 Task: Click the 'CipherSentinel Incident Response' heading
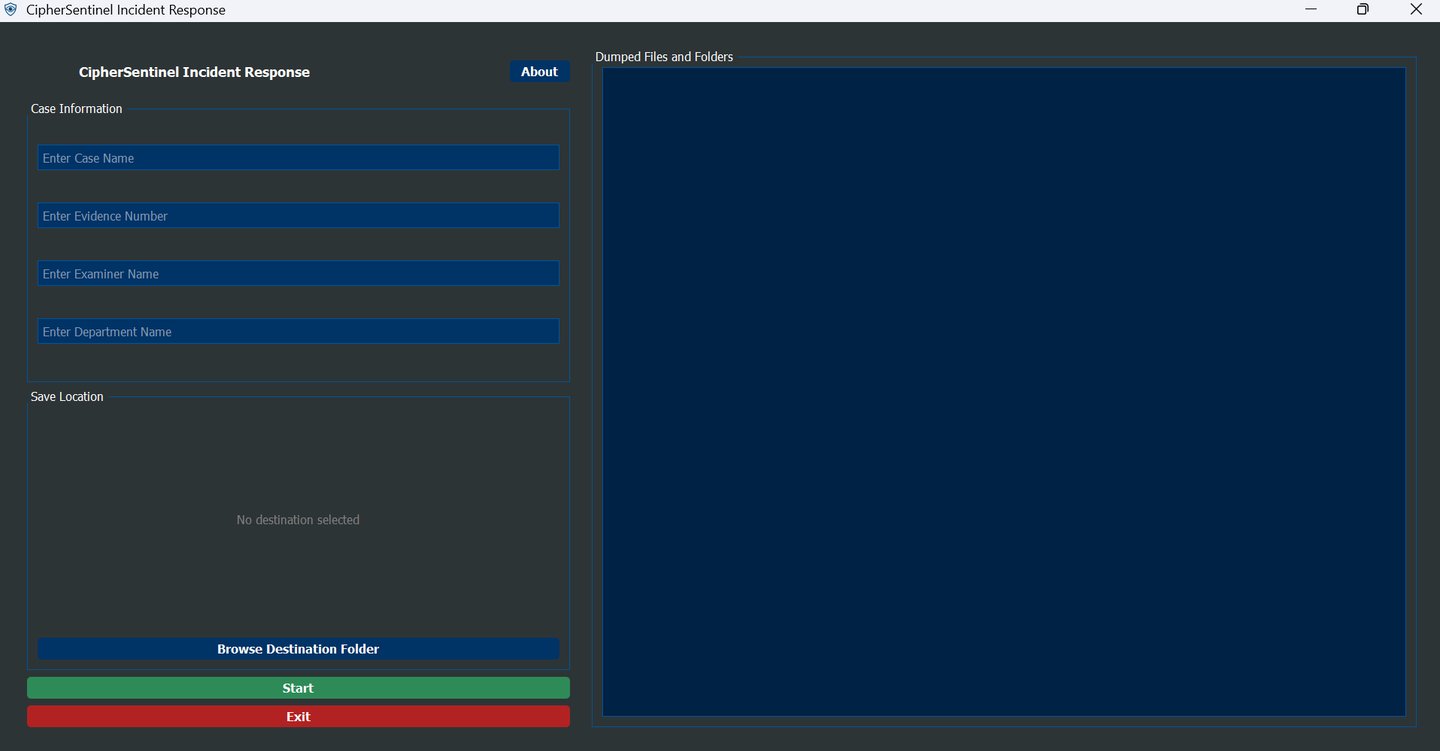pos(194,72)
